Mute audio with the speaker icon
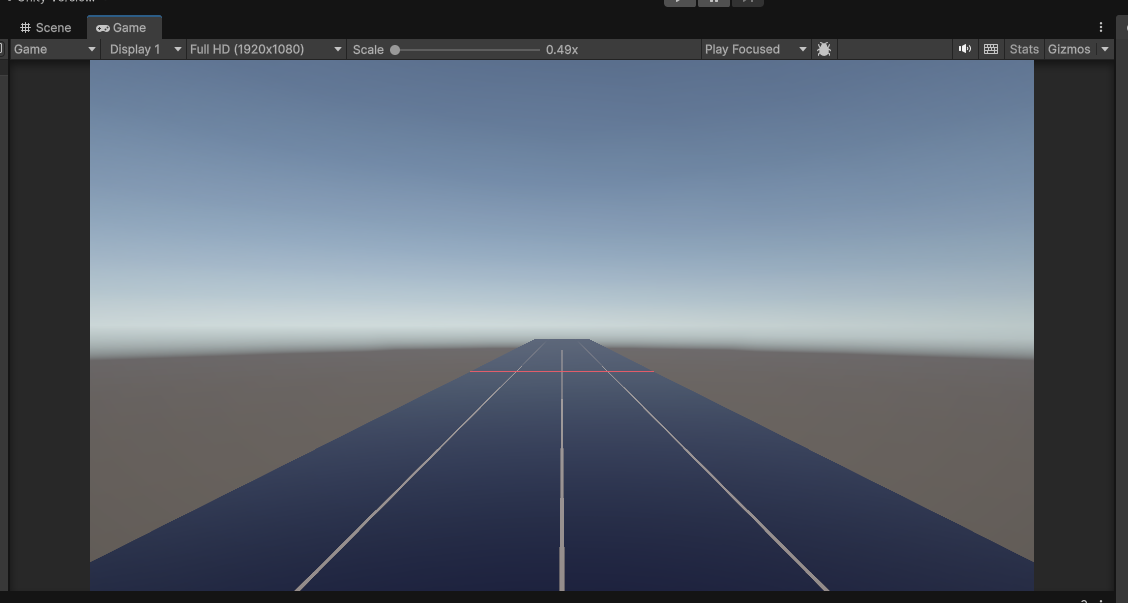The image size is (1128, 603). [x=964, y=49]
